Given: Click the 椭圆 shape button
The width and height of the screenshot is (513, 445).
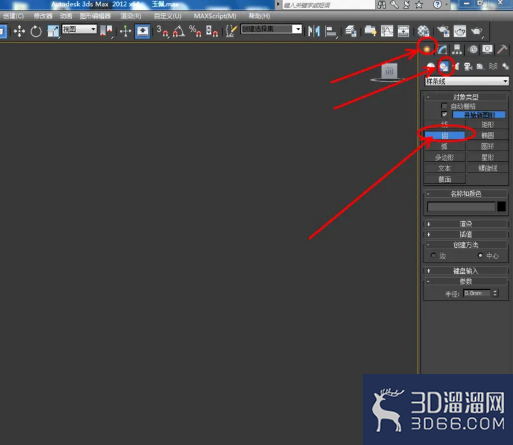Looking at the screenshot, I should tap(487, 135).
